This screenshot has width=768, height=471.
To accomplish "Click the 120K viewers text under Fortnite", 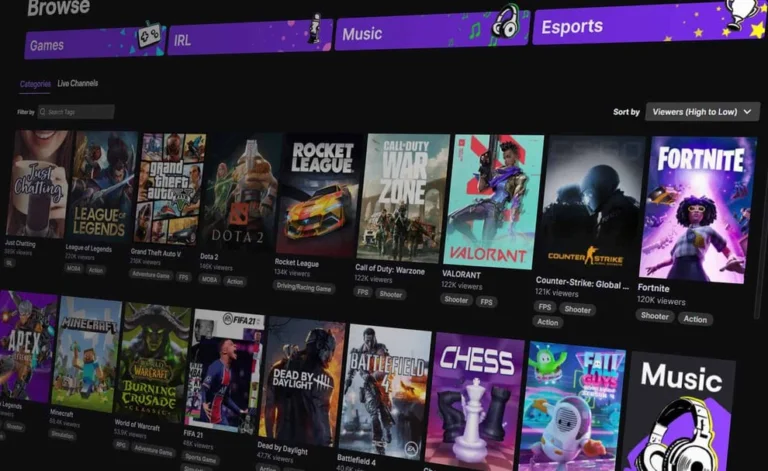I will coord(661,301).
